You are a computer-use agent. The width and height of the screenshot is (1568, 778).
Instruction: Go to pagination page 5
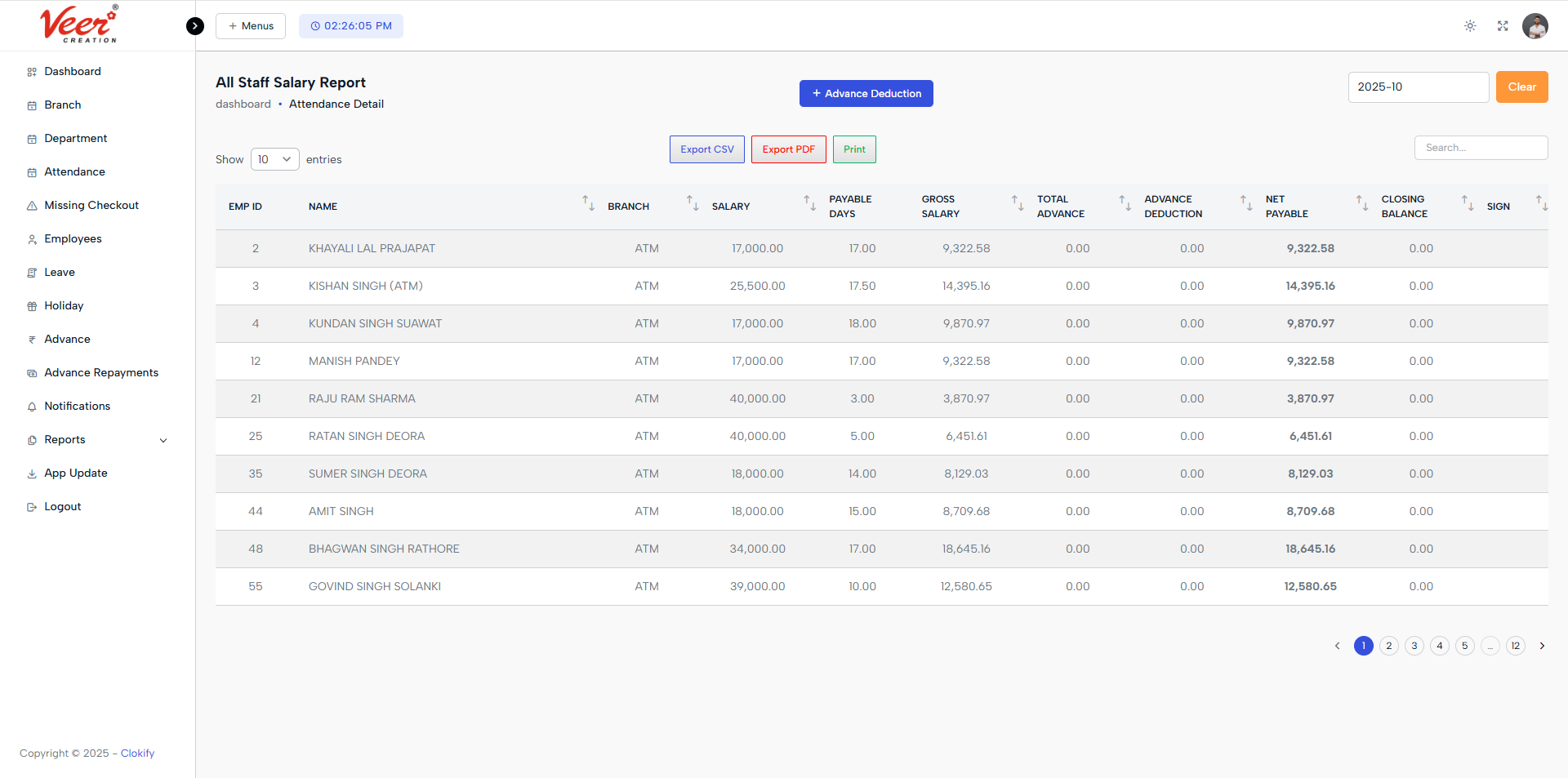pyautogui.click(x=1464, y=645)
